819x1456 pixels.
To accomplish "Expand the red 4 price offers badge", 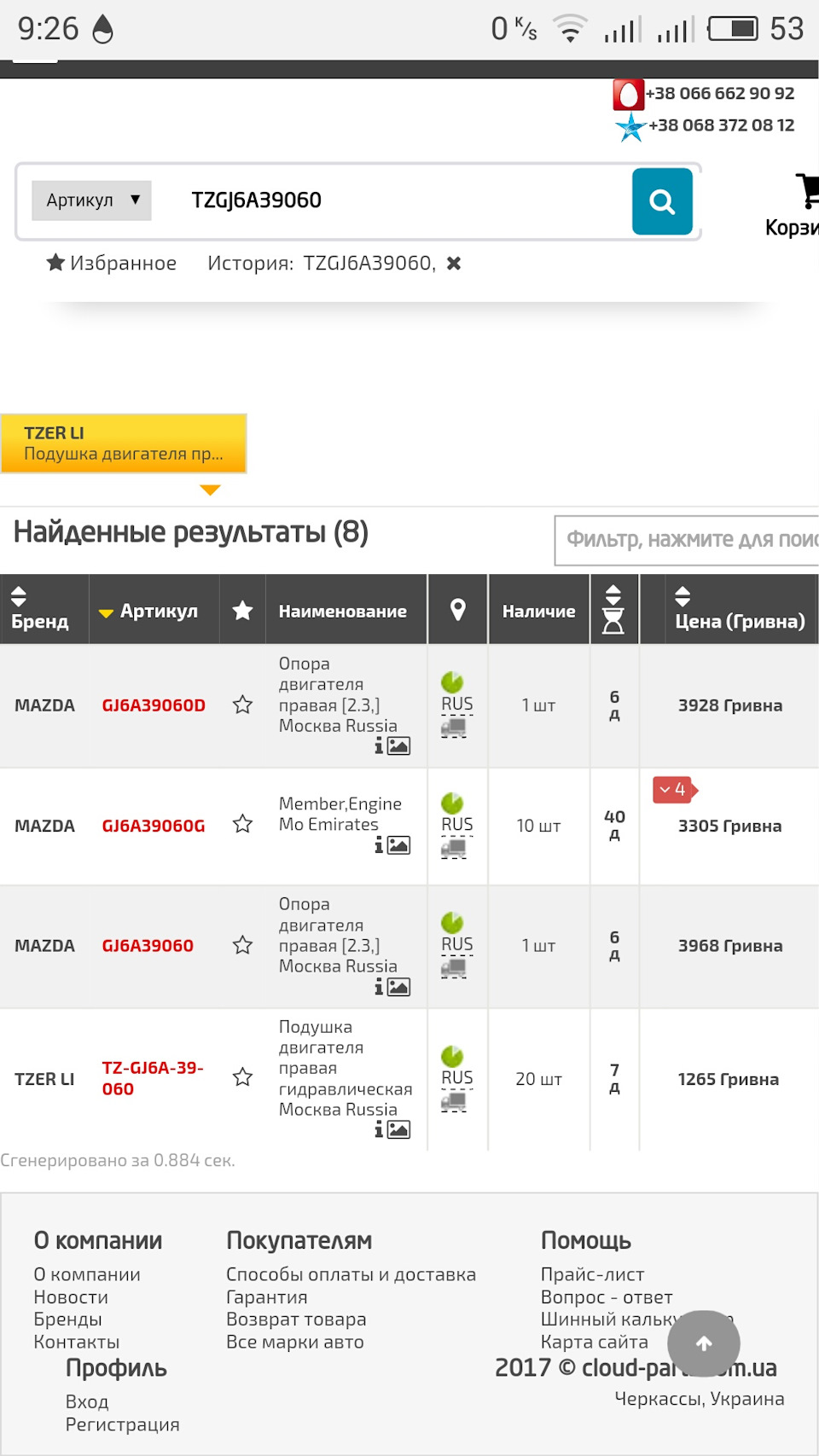I will [675, 790].
